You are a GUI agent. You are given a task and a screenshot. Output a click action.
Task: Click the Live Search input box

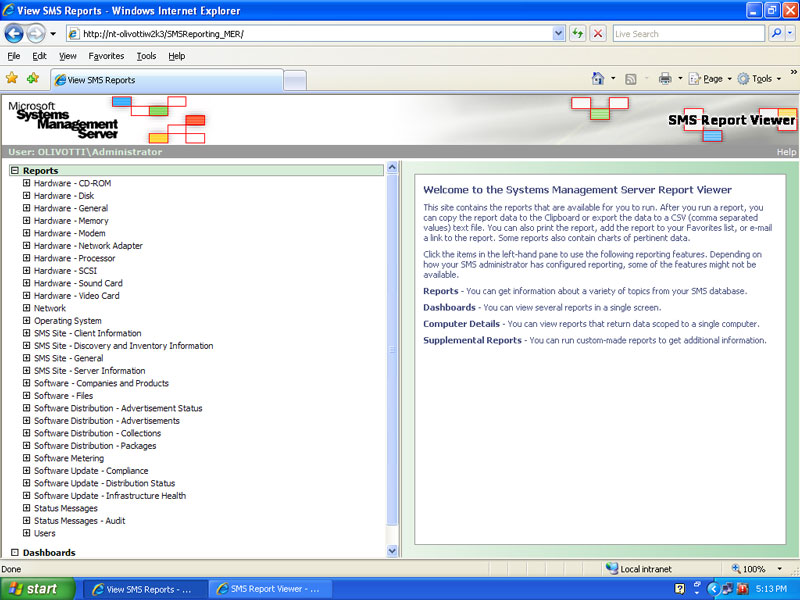(x=689, y=34)
